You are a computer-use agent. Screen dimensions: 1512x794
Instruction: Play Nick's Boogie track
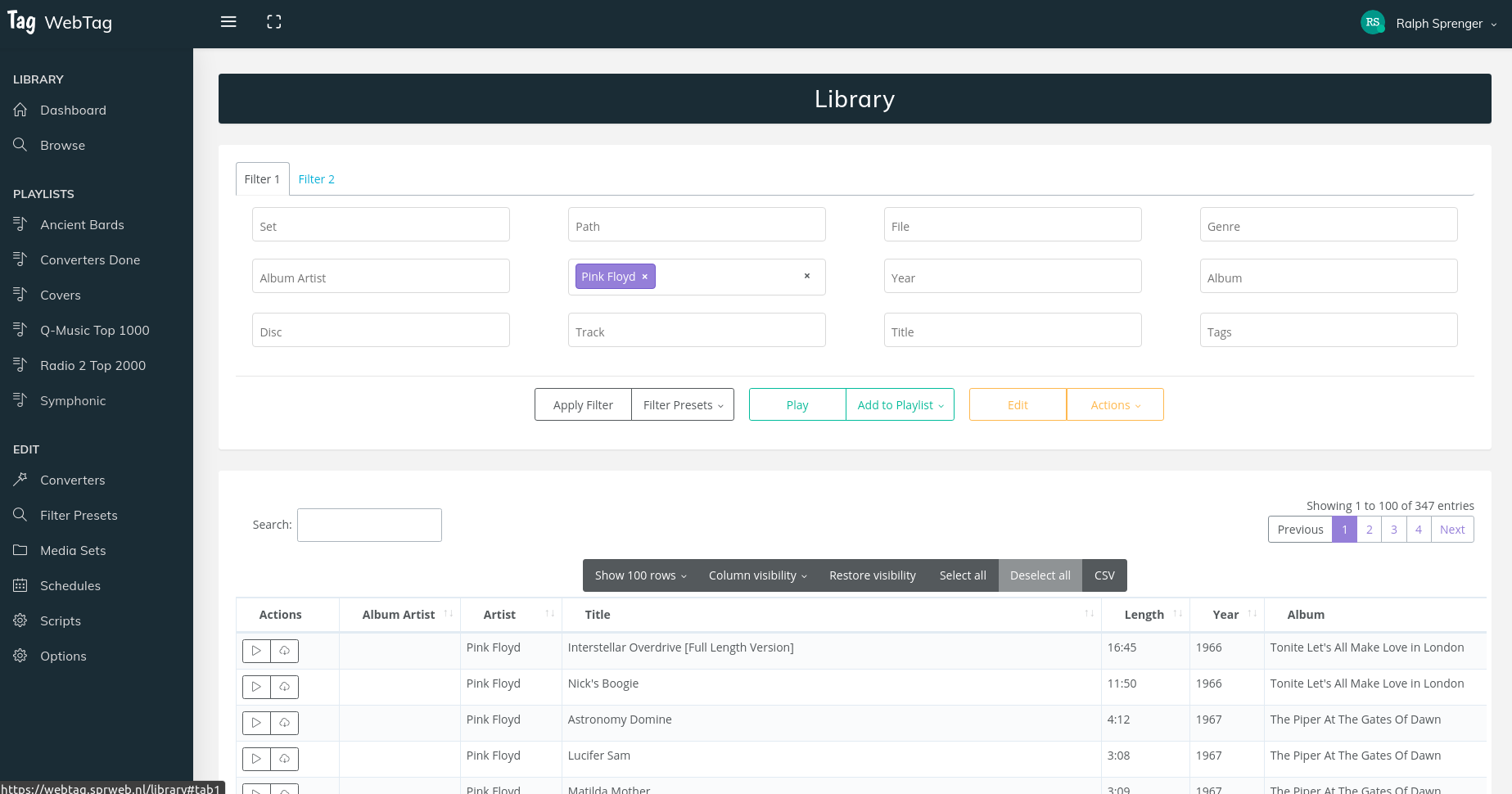[x=256, y=687]
